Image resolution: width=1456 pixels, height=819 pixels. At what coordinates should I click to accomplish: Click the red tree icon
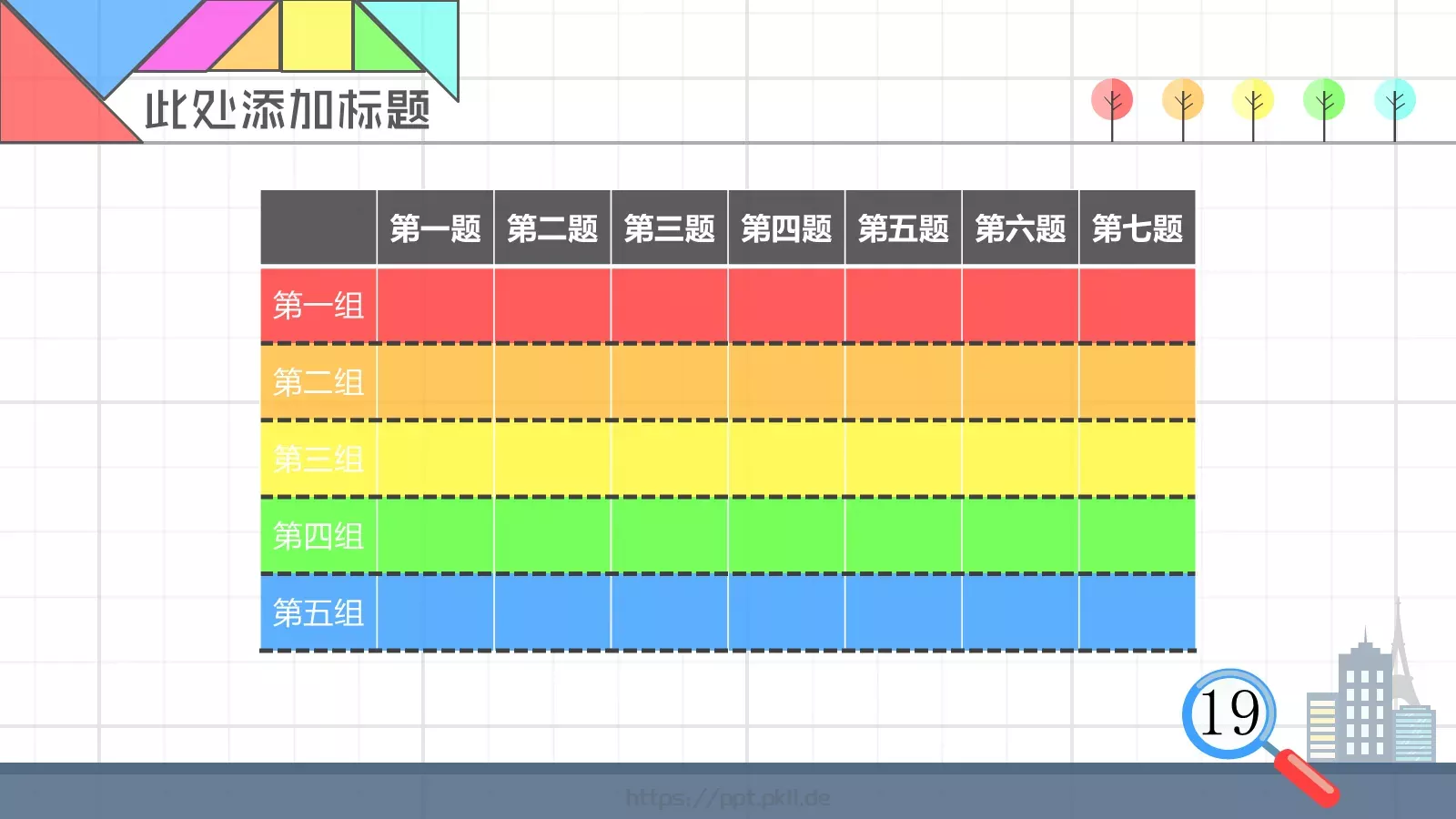[x=1112, y=109]
